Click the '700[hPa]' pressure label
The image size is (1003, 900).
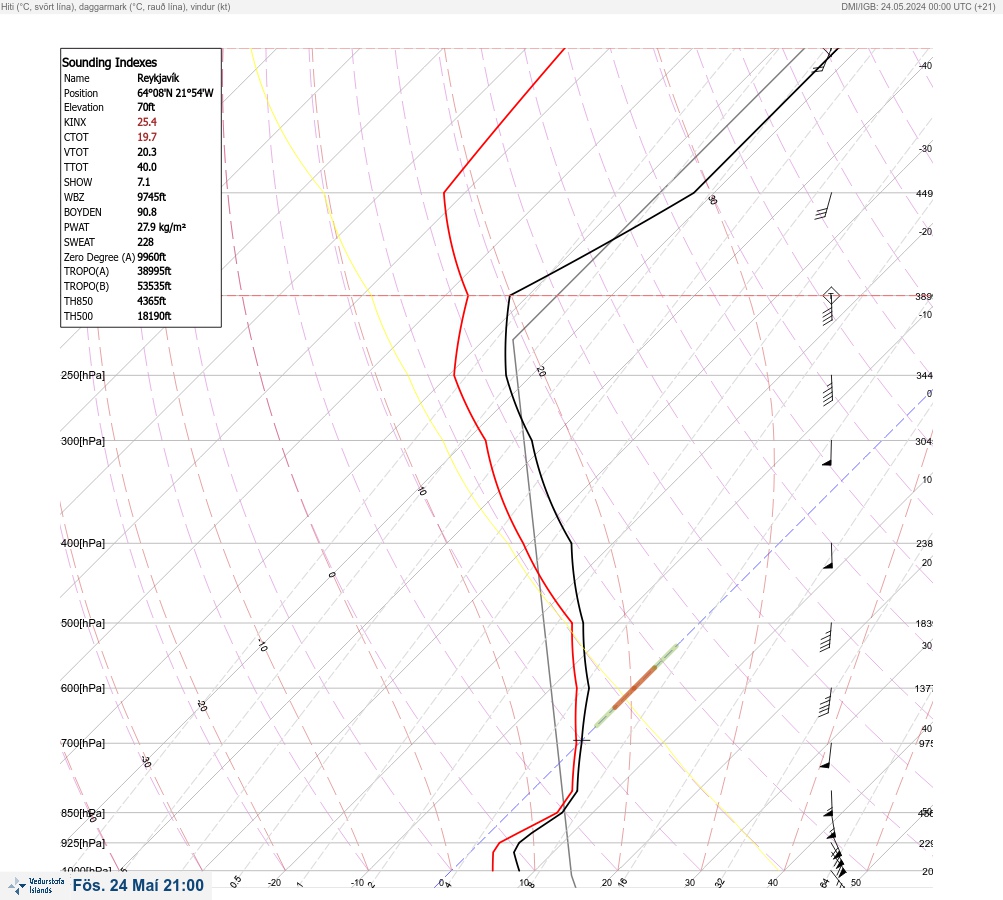pos(83,743)
